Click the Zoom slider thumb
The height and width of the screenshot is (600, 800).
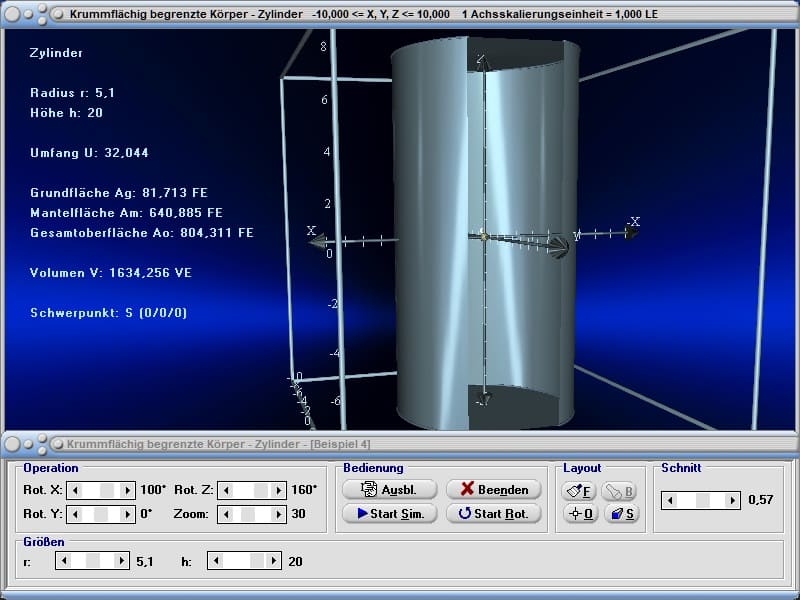coord(248,514)
